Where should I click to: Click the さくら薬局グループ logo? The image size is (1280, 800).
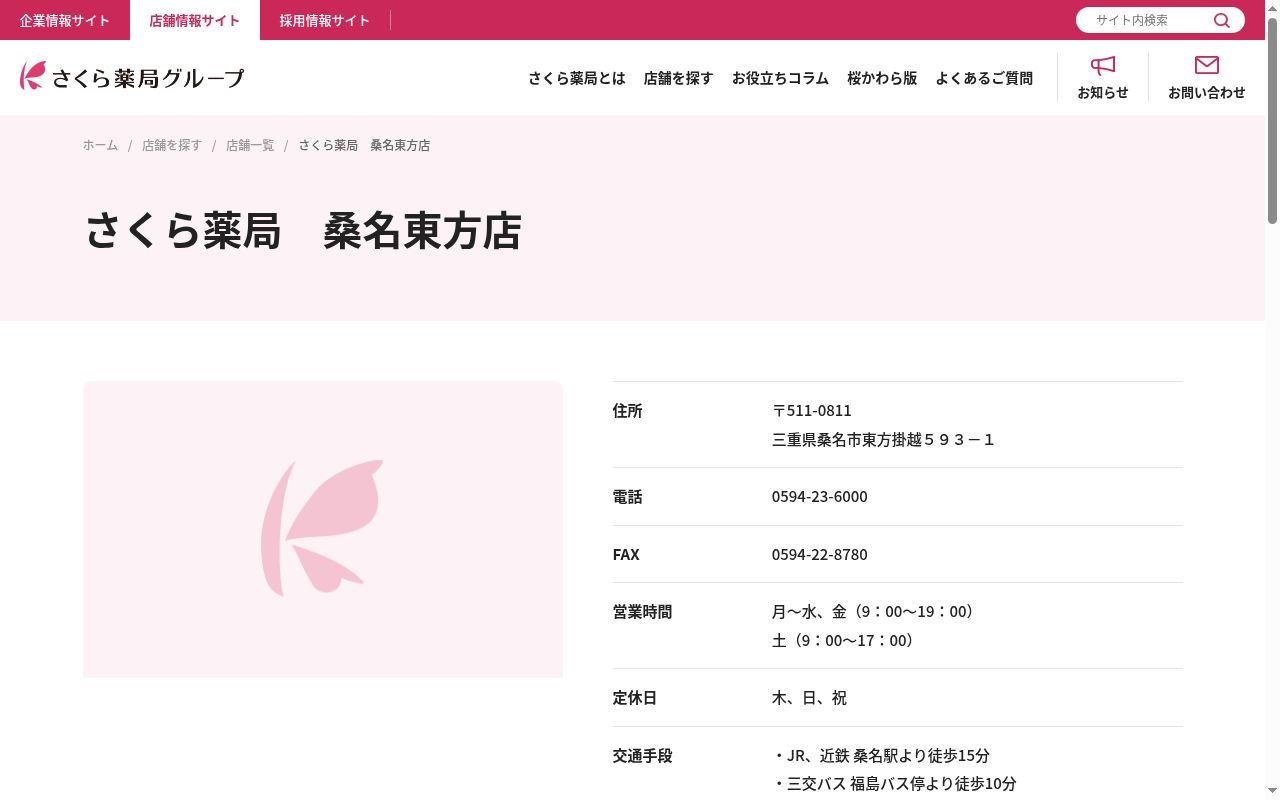[x=132, y=77]
